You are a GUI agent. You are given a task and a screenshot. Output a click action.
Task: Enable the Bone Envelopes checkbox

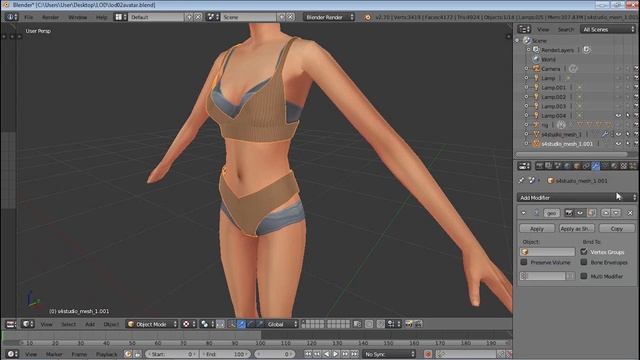(584, 262)
